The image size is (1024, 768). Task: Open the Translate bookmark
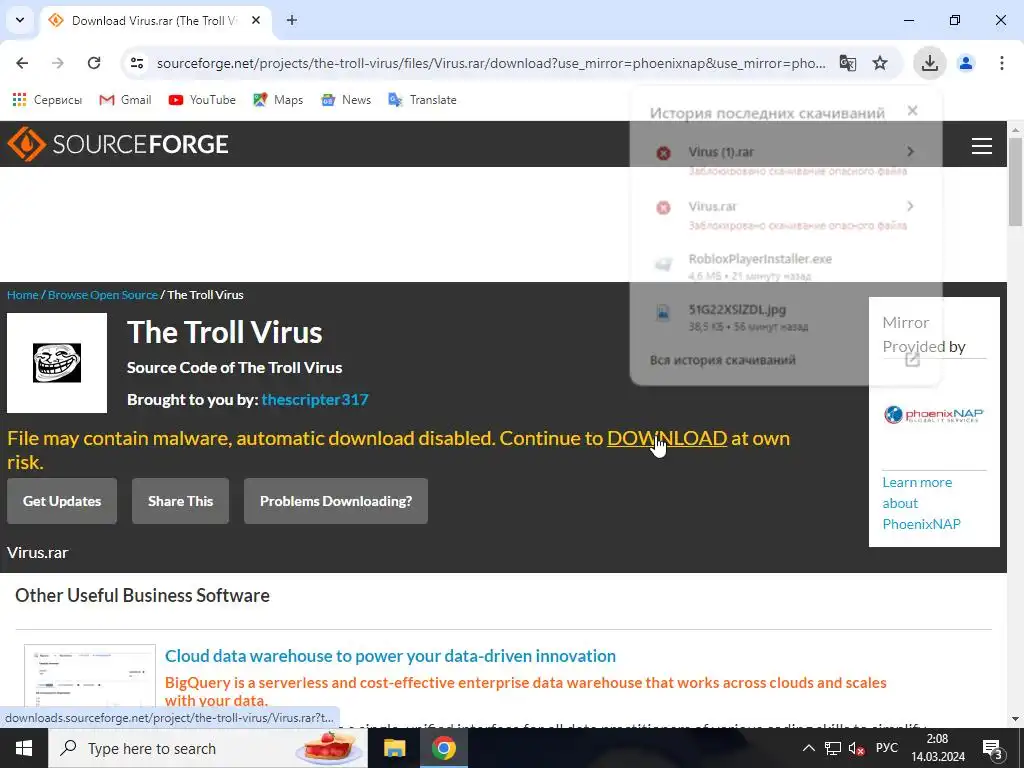pyautogui.click(x=422, y=100)
